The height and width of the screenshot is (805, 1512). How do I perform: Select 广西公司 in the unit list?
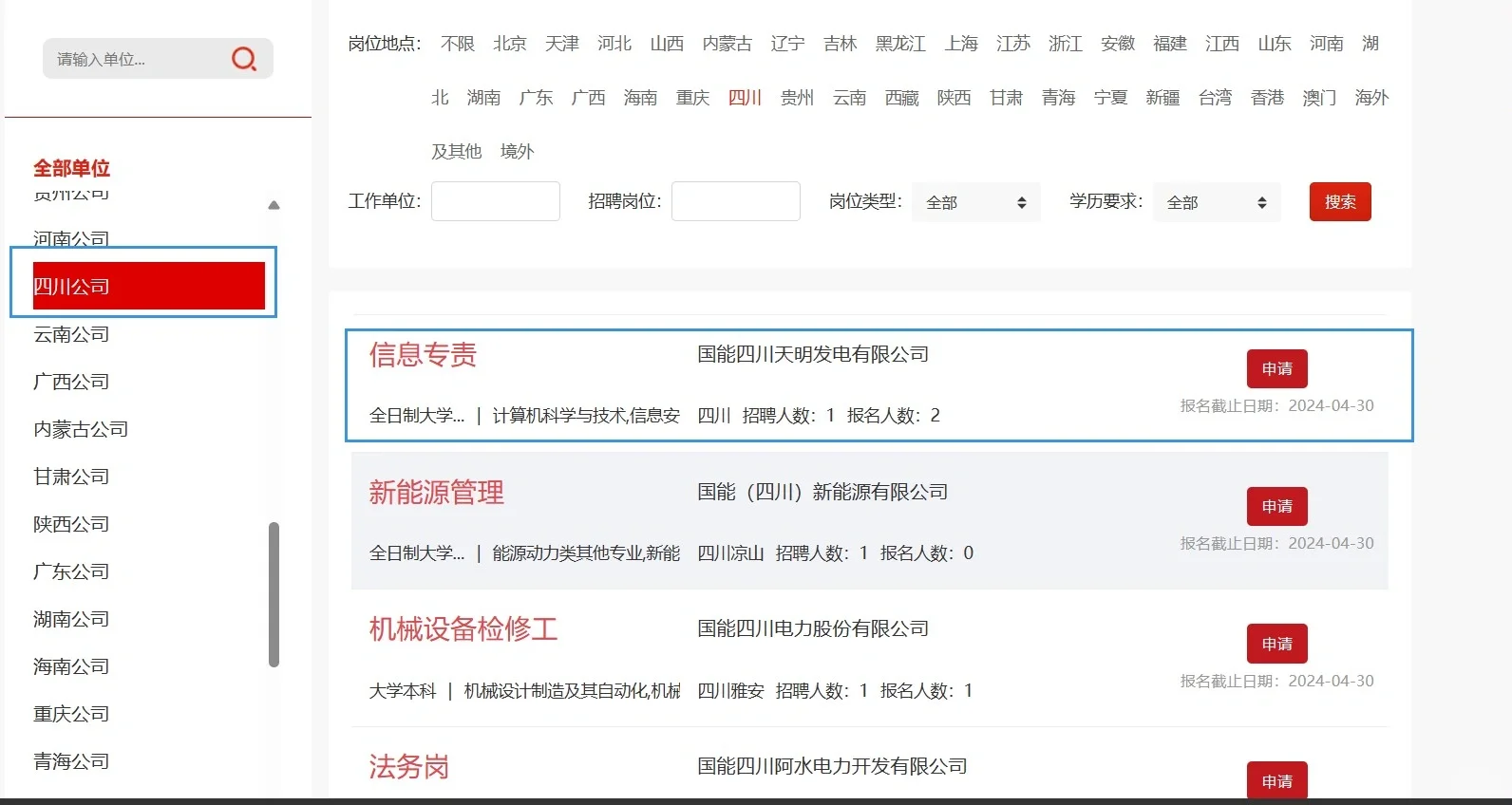(71, 382)
